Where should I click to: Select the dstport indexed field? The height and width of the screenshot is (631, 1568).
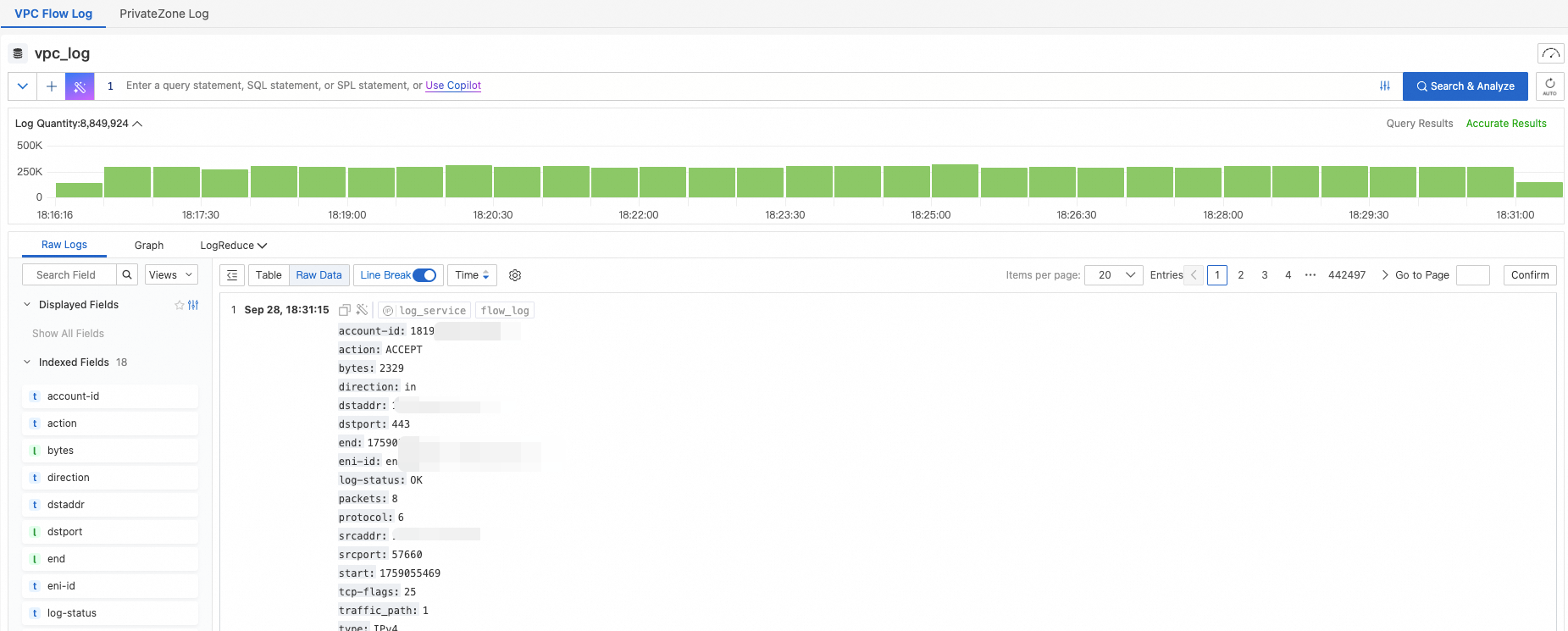110,532
